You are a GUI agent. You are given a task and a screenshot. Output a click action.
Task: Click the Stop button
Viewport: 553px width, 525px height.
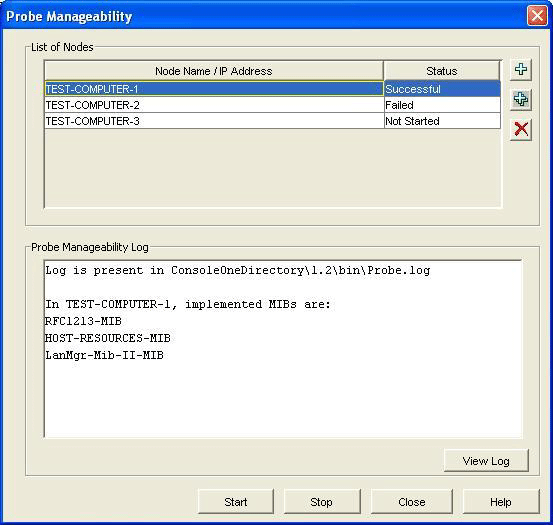pyautogui.click(x=322, y=502)
